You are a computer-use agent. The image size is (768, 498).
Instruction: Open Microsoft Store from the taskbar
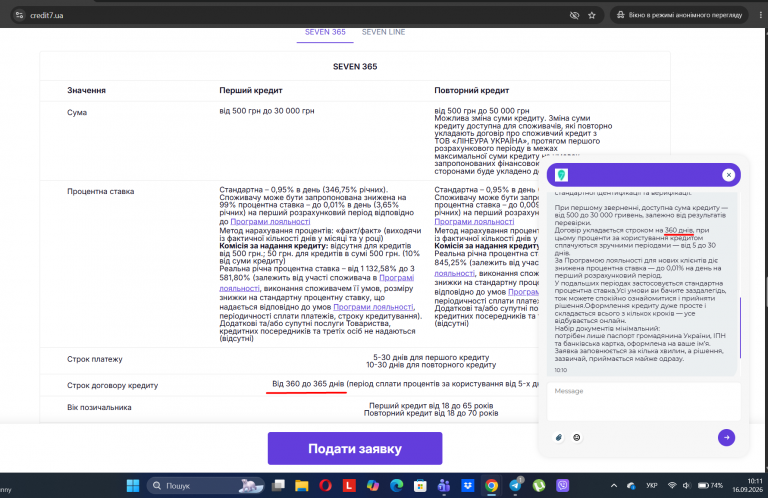click(420, 486)
